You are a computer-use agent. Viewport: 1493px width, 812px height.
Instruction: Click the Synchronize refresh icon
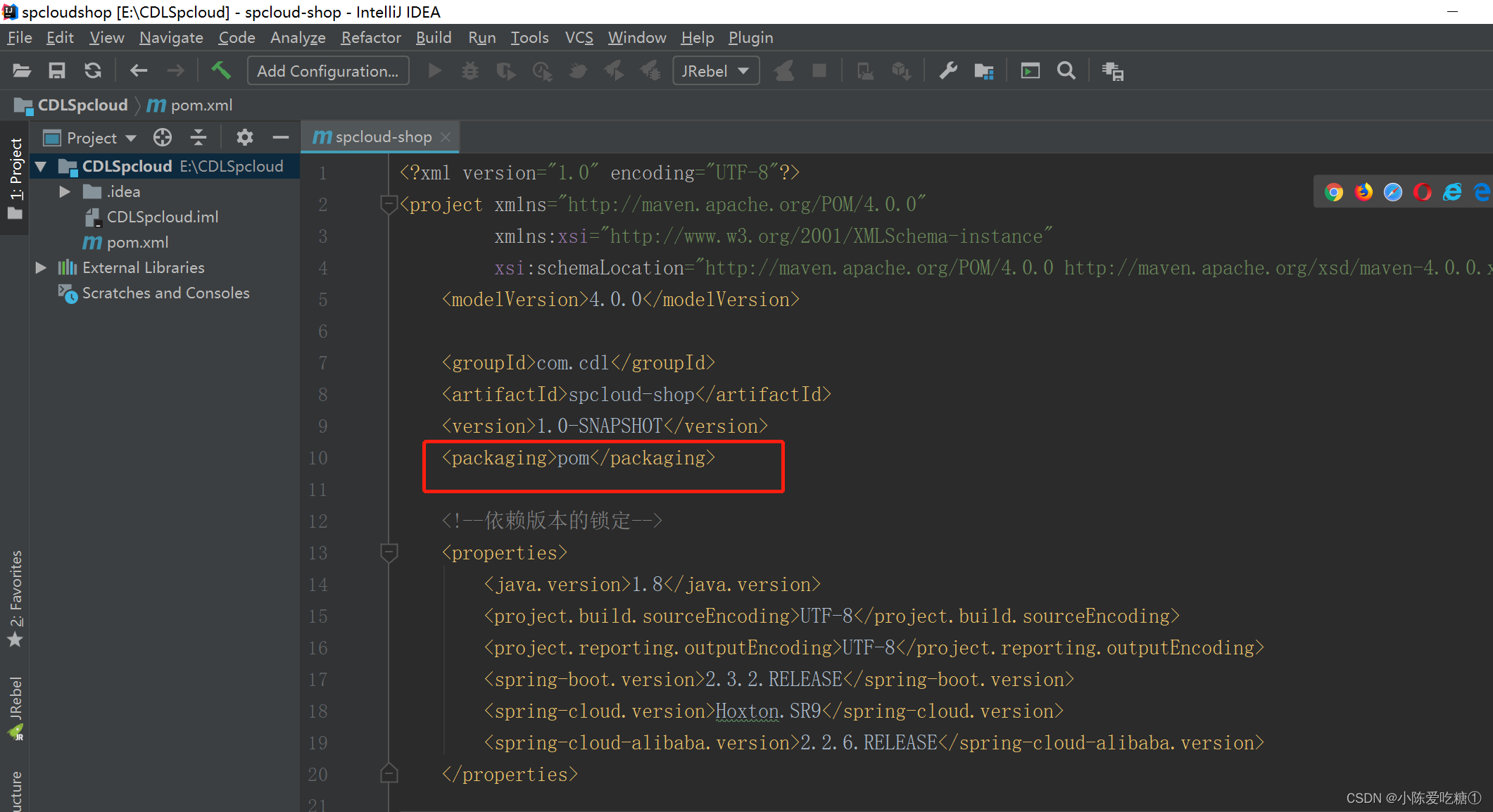pos(93,70)
